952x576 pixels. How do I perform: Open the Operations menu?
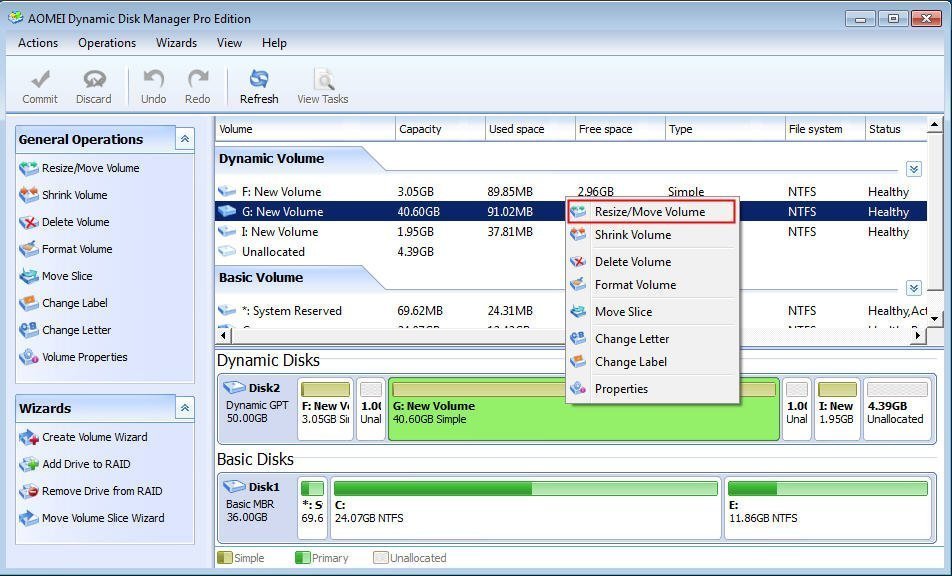[107, 43]
